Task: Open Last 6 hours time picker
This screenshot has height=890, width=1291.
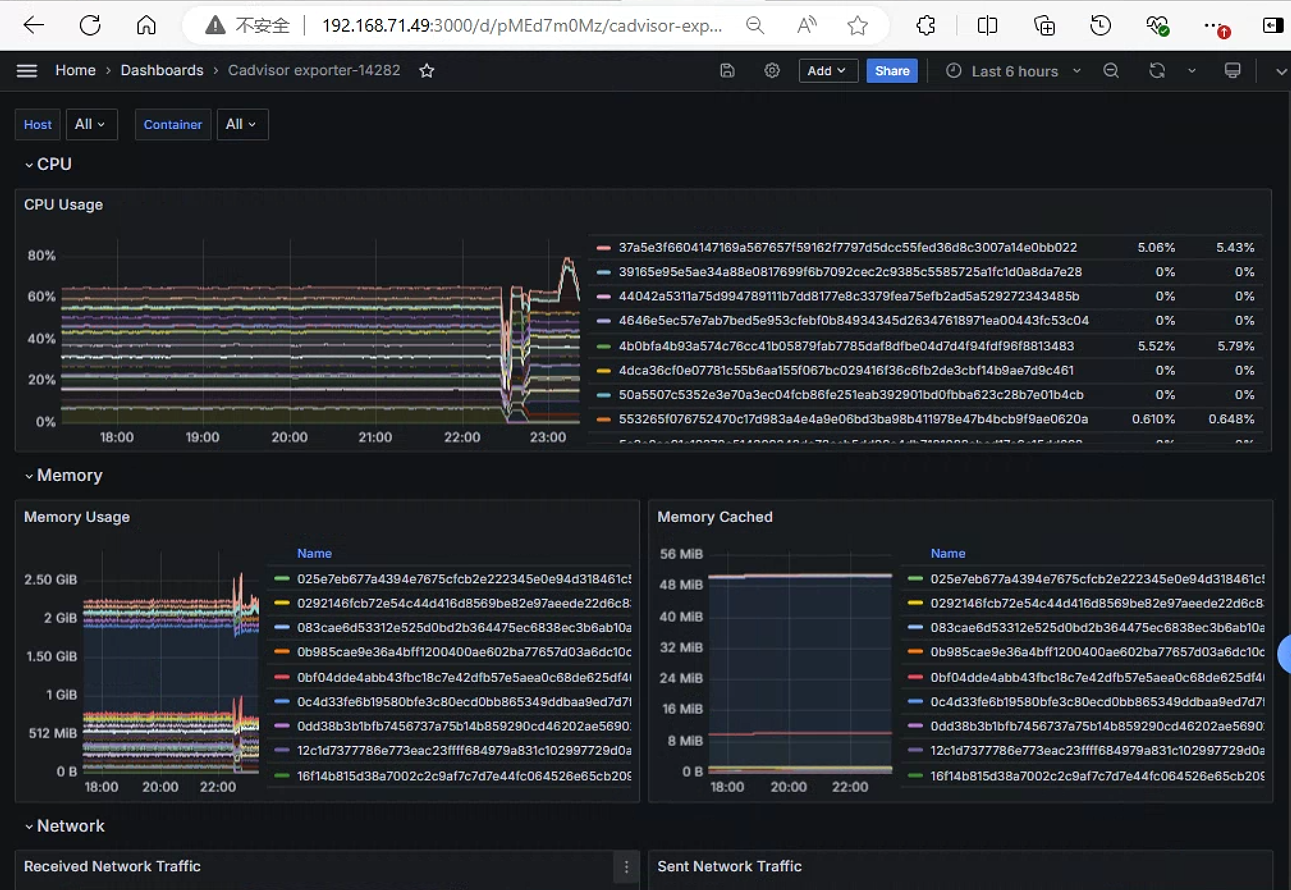Action: pyautogui.click(x=1013, y=71)
